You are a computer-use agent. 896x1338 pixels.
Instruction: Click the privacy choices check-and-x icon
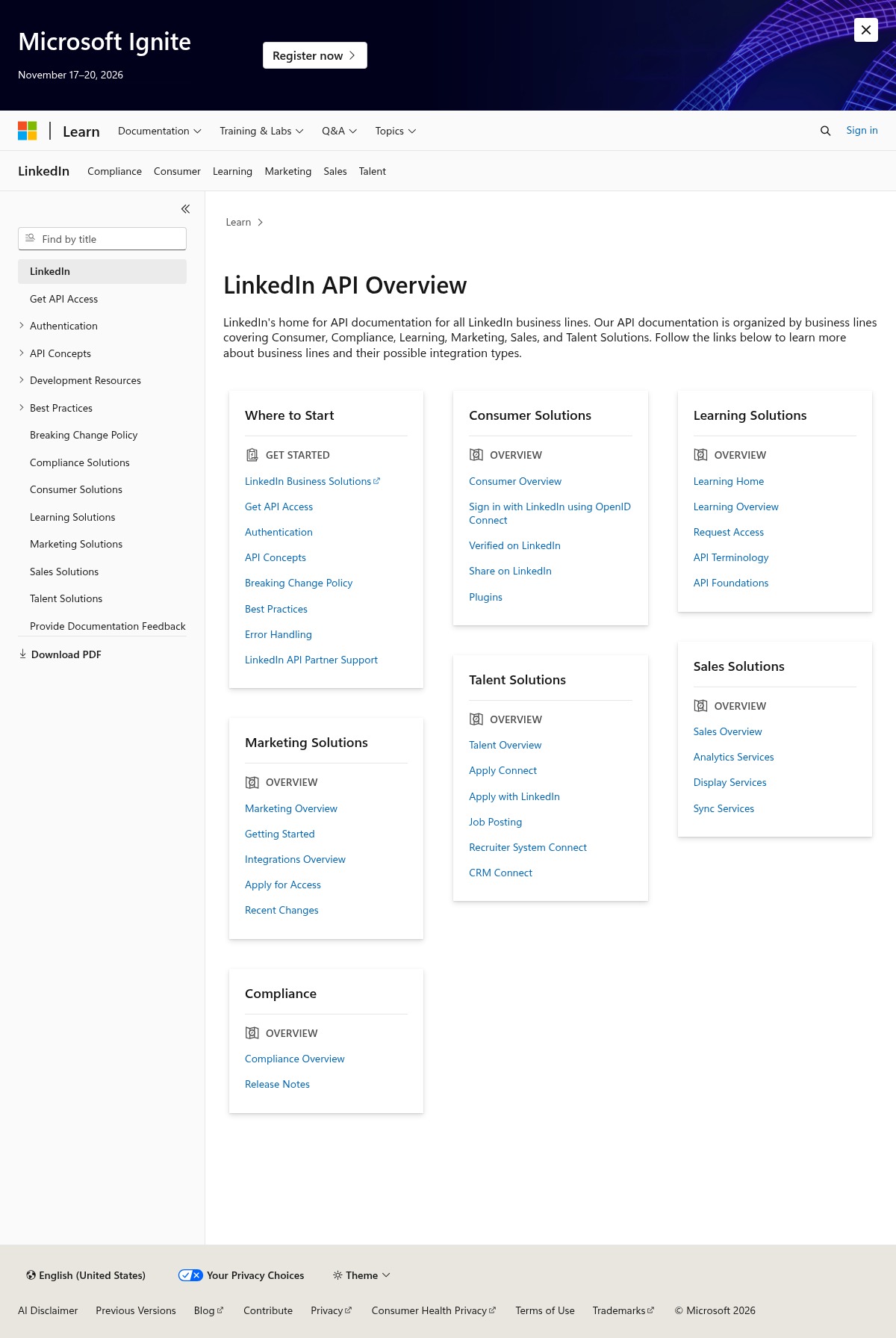190,1275
